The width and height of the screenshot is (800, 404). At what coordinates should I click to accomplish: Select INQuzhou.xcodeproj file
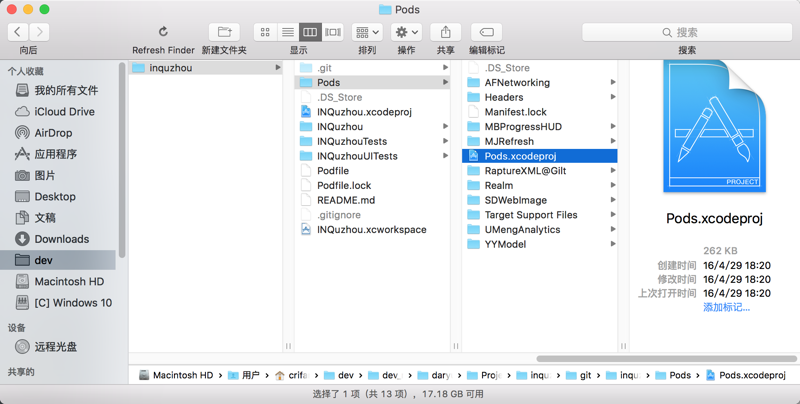pyautogui.click(x=372, y=112)
